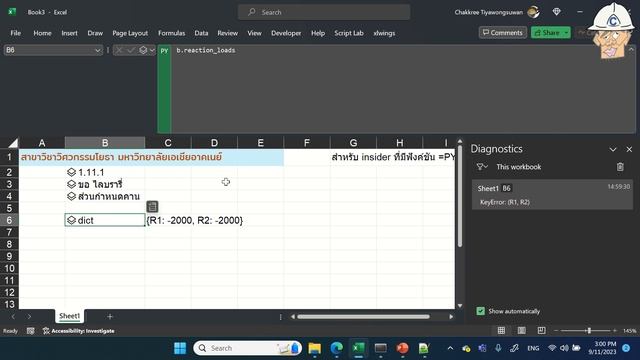Image resolution: width=640 pixels, height=360 pixels.
Task: Click Python object icon in cell B3
Action: [71, 184]
